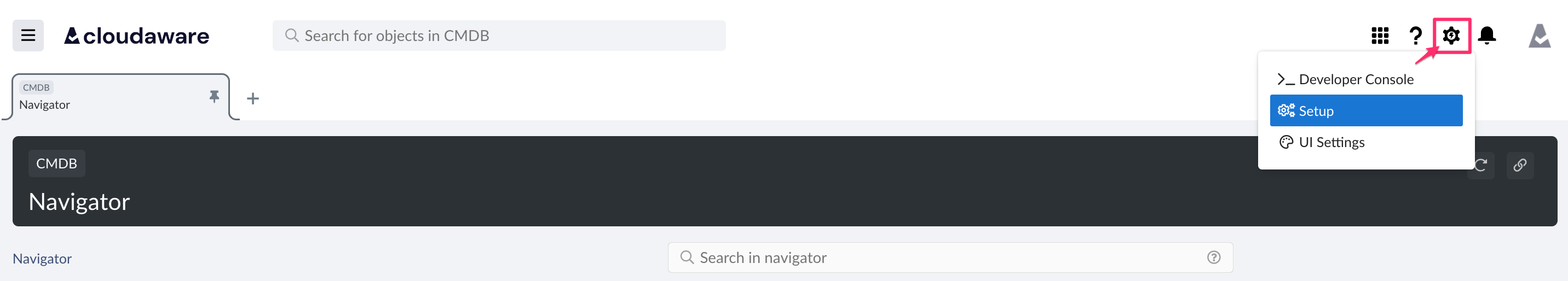Click the Navigator breadcrumb link
The image size is (1568, 281).
[42, 259]
